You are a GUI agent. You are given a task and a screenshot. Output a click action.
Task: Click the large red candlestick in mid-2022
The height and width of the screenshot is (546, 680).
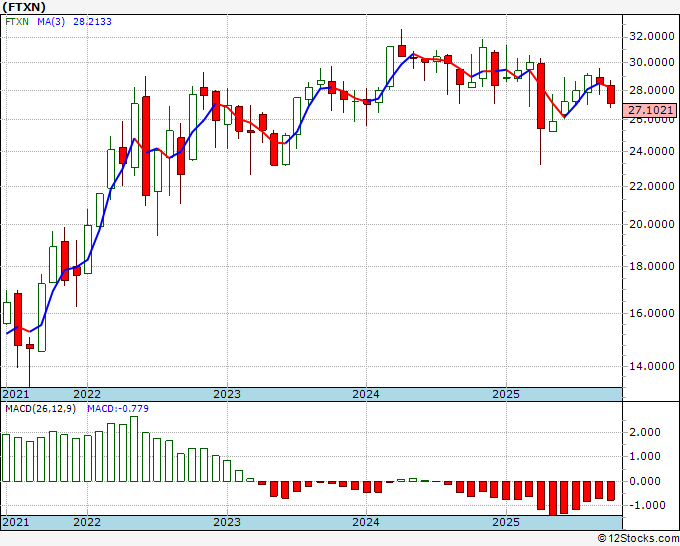tap(146, 146)
